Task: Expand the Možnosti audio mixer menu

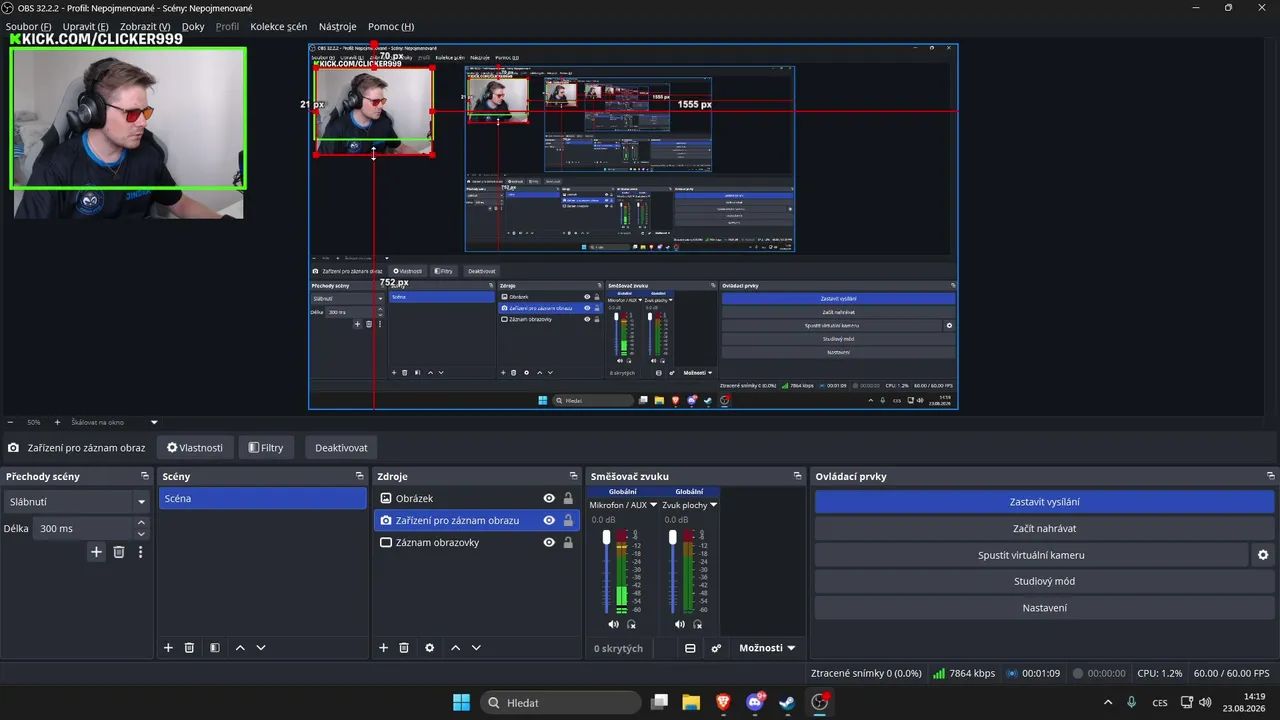Action: point(767,648)
